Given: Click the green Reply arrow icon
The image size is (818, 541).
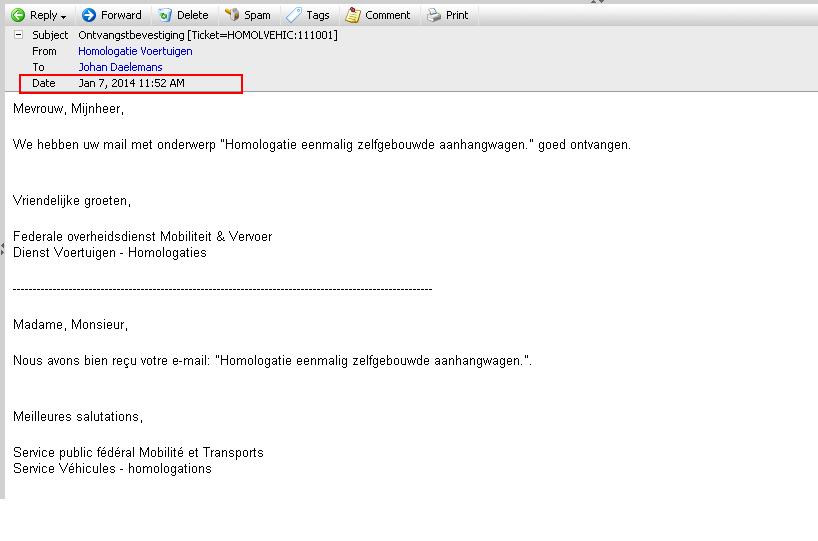Looking at the screenshot, I should pyautogui.click(x=17, y=15).
